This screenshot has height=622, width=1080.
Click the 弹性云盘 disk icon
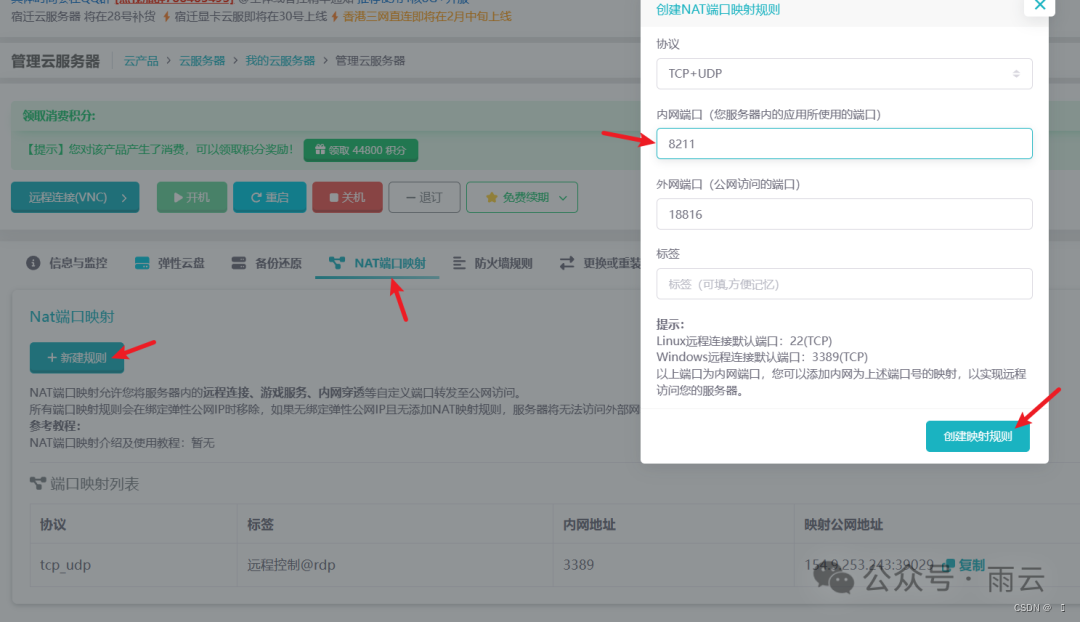click(141, 263)
